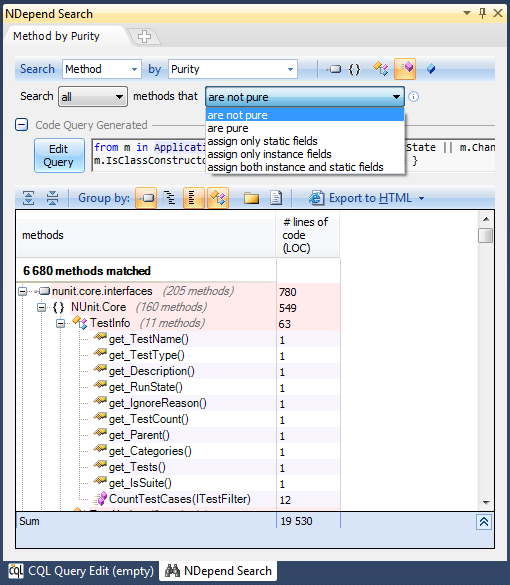Viewport: 510px width, 585px height.
Task: Pin the NDepend Search panel
Action: [x=482, y=13]
